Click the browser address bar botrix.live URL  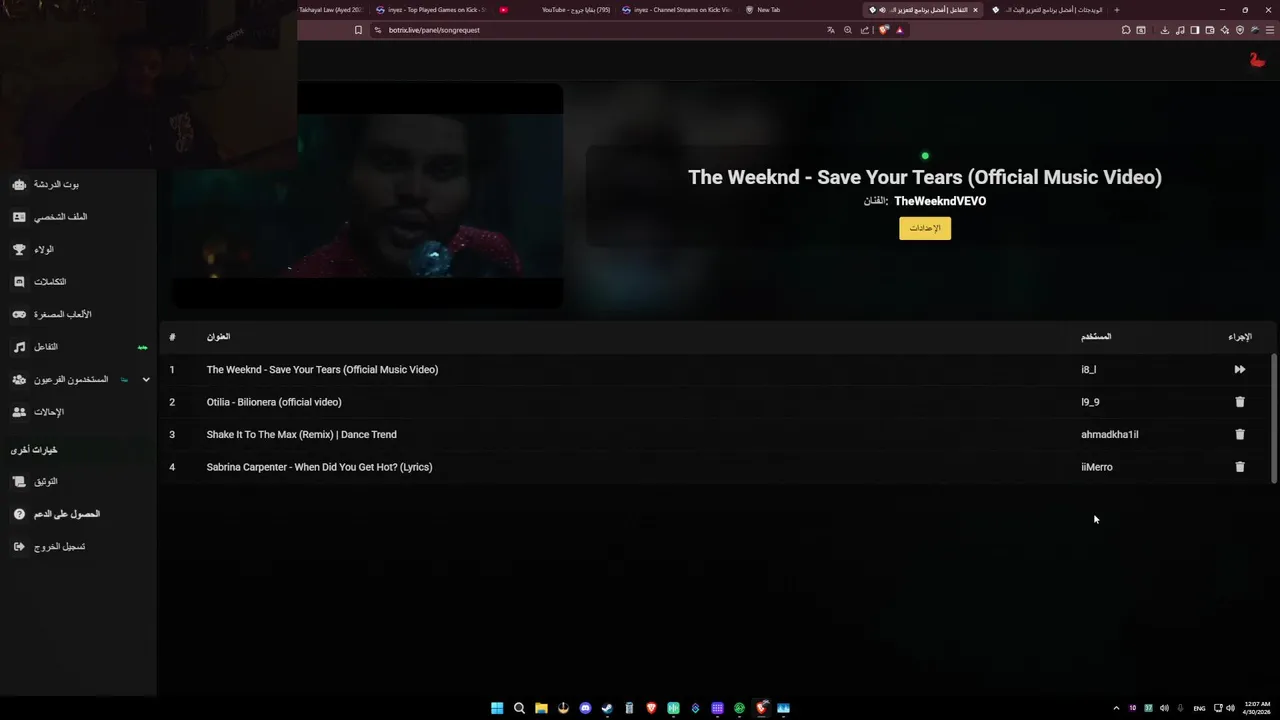click(x=434, y=30)
